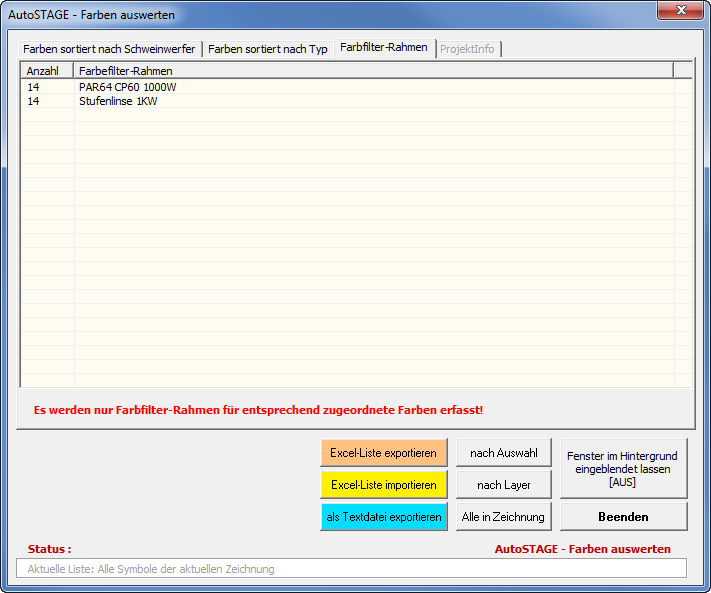Viewport: 711px width, 593px height.
Task: Choose the nach Auswahl button
Action: pyautogui.click(x=503, y=453)
